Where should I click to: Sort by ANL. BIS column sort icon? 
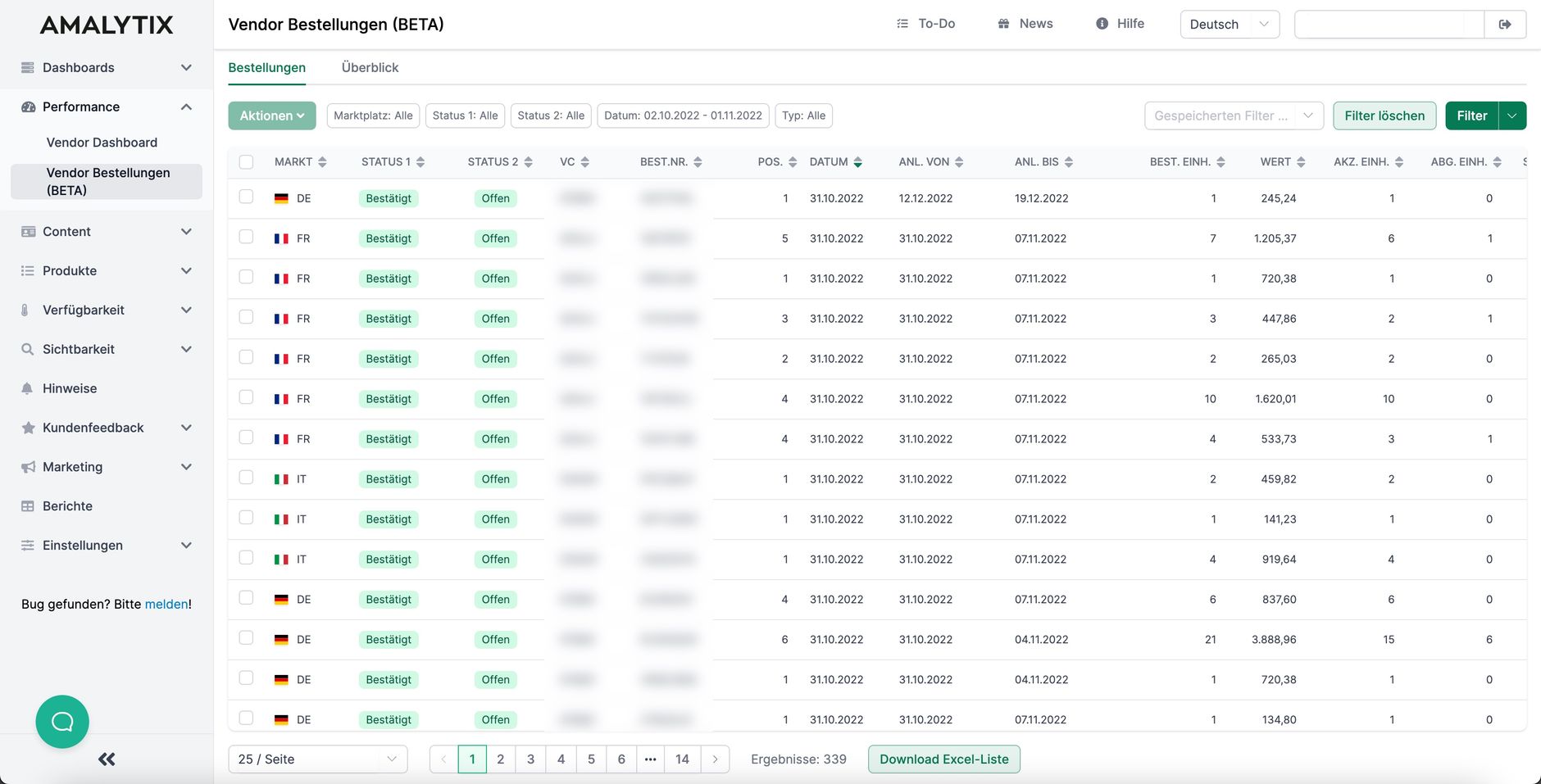coord(1069,162)
